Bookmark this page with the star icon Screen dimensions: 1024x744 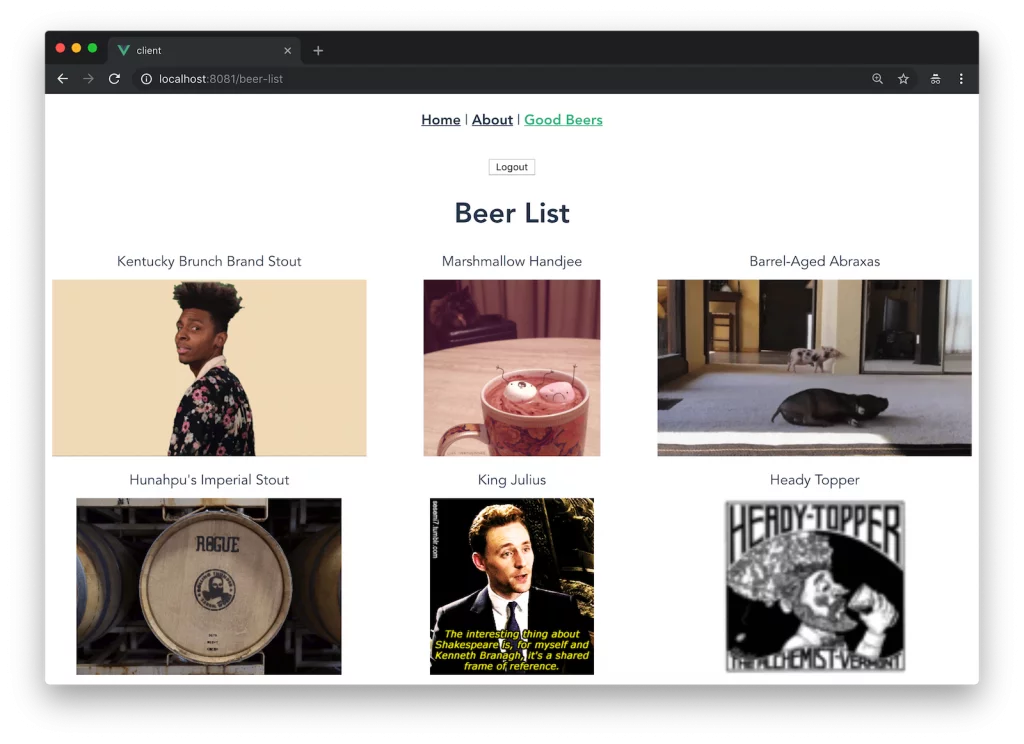click(x=903, y=79)
